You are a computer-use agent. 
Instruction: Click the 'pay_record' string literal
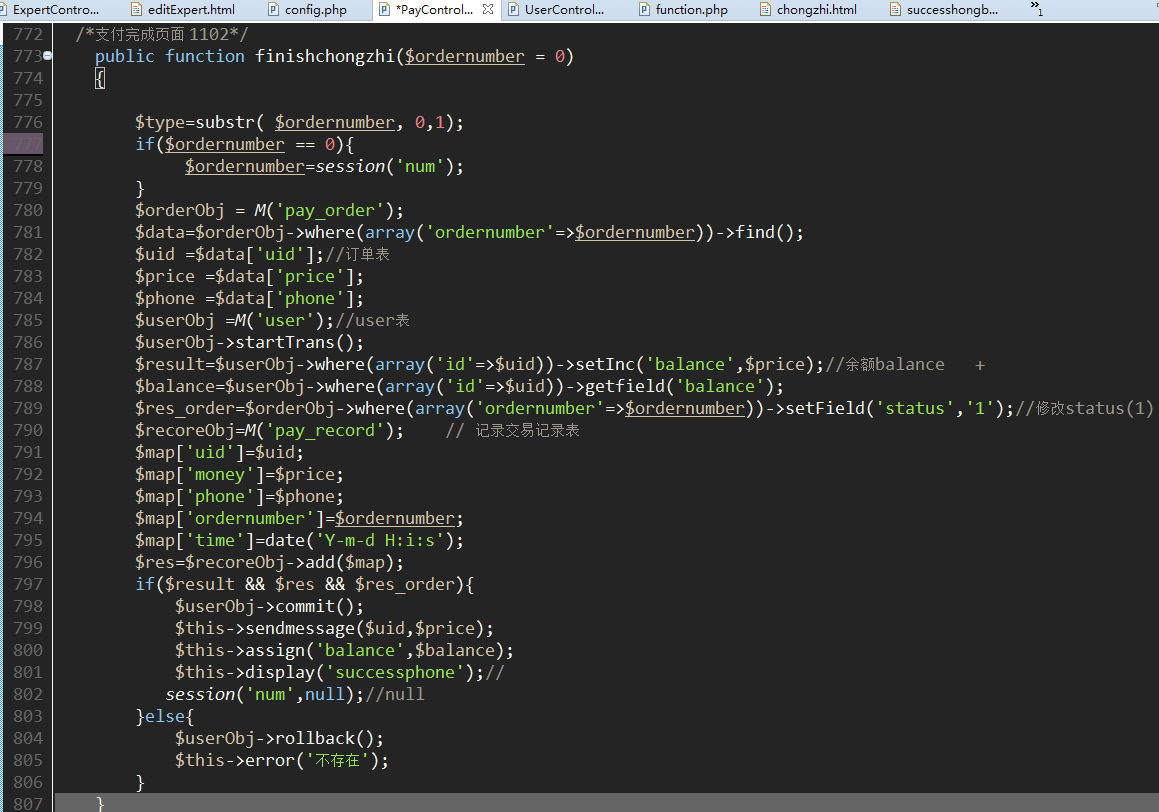point(324,431)
